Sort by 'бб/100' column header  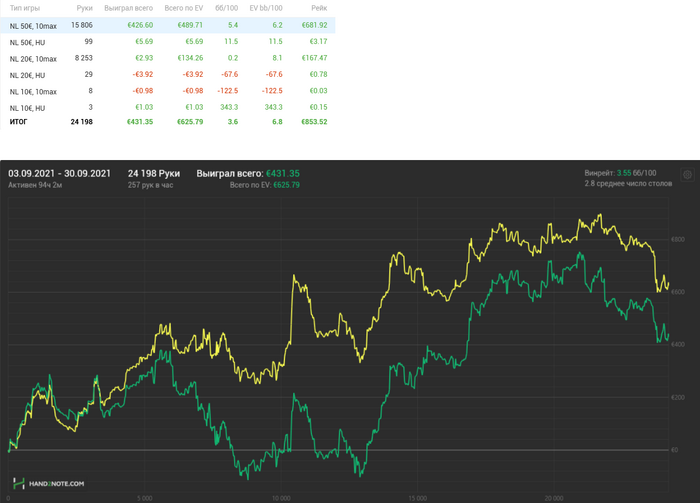(x=226, y=8)
